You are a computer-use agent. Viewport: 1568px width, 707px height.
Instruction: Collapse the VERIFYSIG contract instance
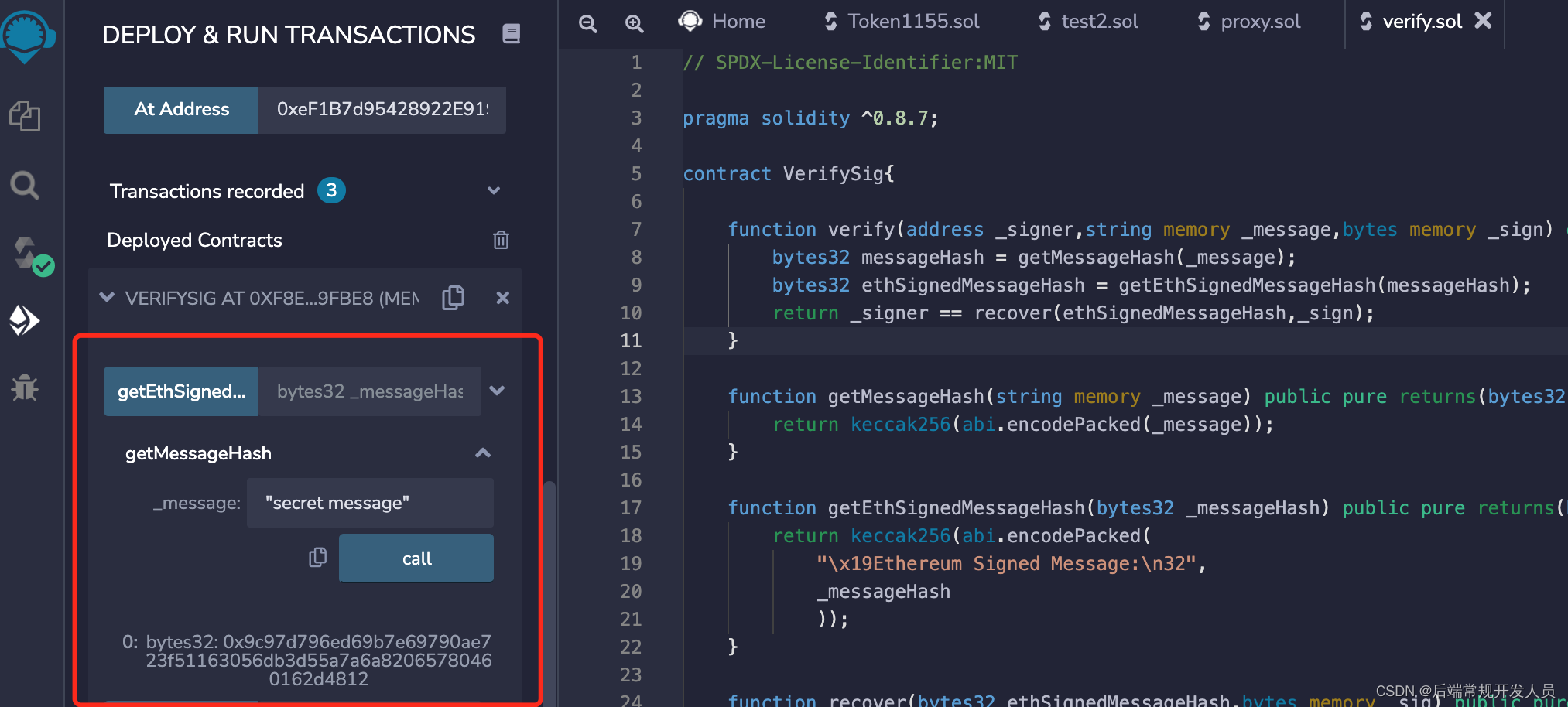pos(108,297)
